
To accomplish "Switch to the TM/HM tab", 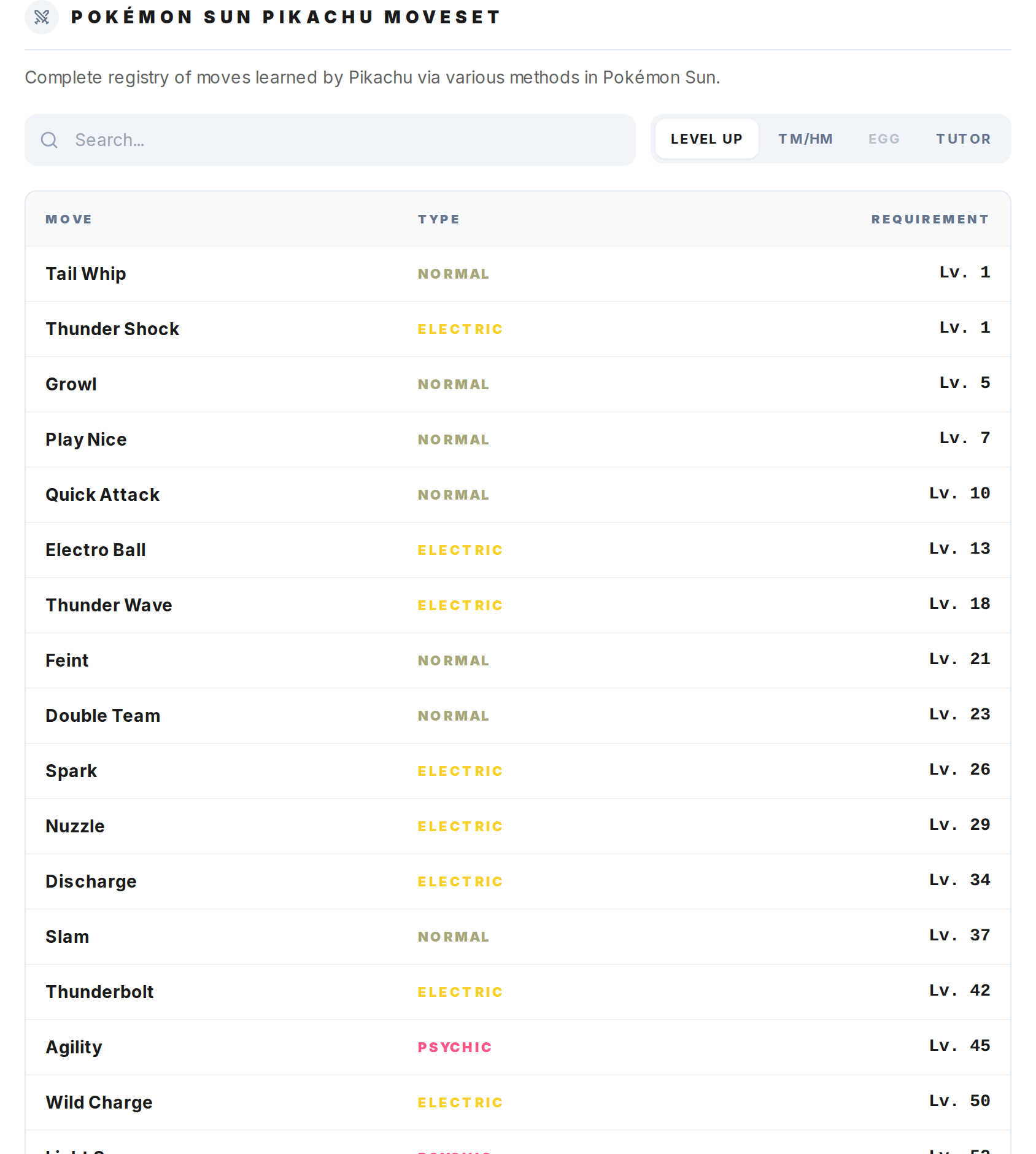I will pos(805,139).
